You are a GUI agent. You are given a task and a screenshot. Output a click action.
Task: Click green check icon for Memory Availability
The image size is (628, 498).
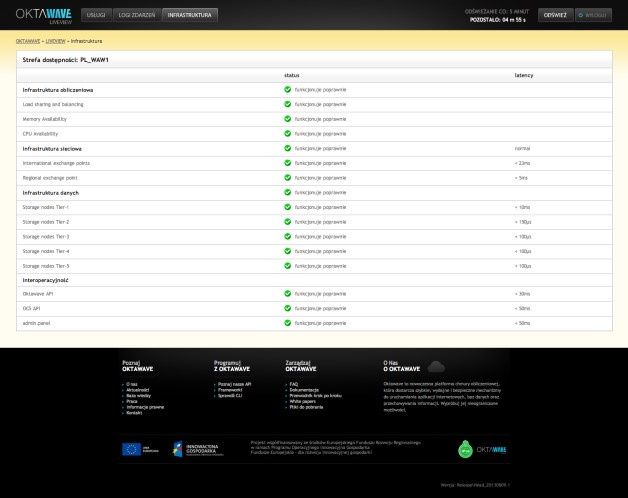[288, 119]
